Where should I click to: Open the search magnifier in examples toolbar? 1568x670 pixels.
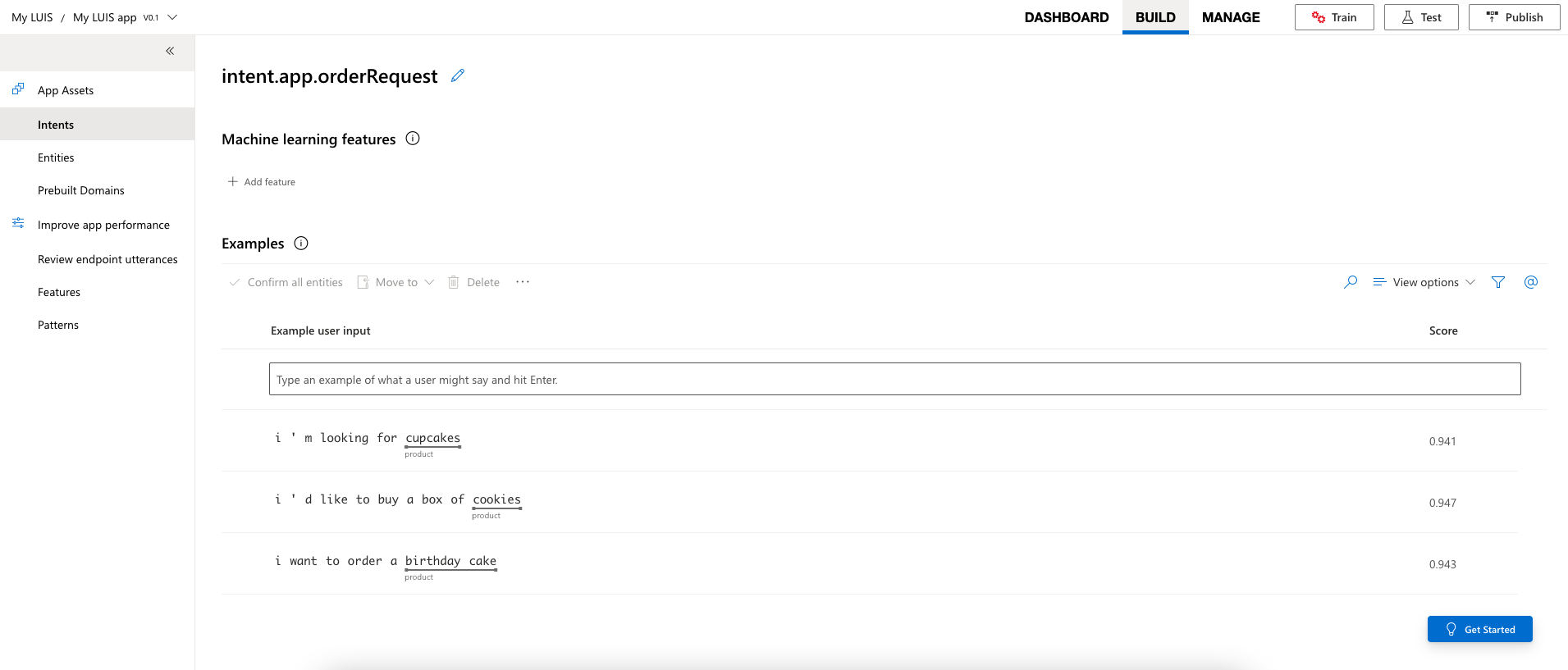(x=1351, y=282)
